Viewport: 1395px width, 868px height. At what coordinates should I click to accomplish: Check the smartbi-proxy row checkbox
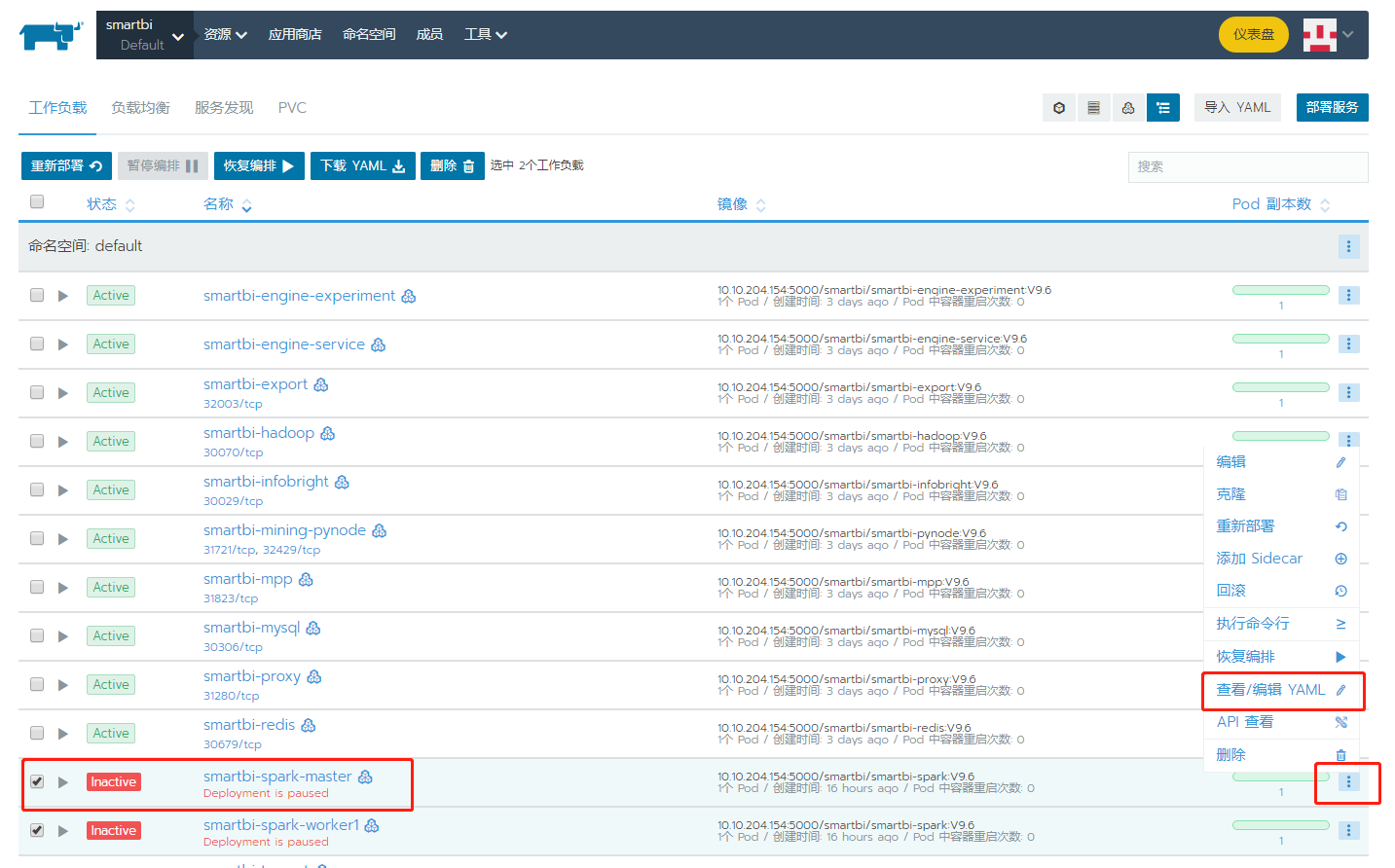(37, 684)
